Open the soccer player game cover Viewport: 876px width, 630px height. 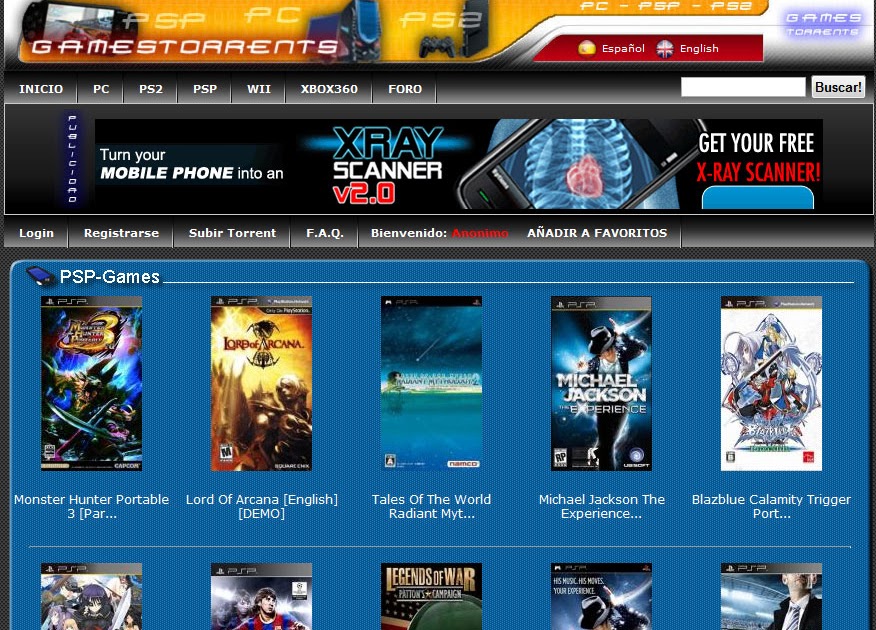[261, 596]
